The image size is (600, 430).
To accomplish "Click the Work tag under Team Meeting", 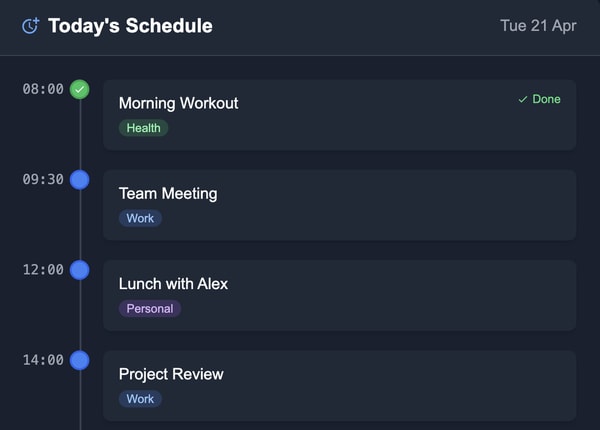I will tap(140, 218).
